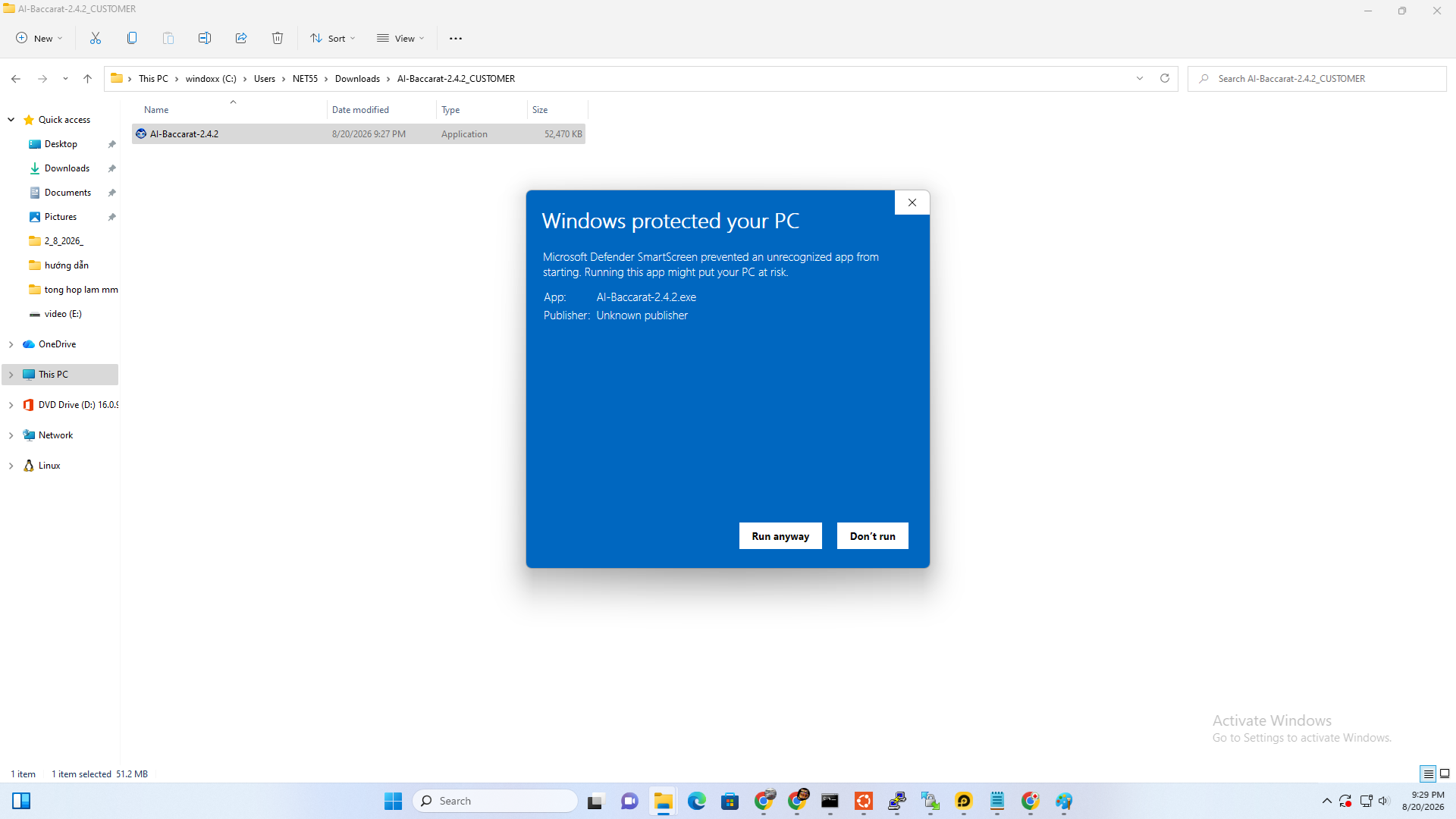Image resolution: width=1456 pixels, height=819 pixels.
Task: Open recent locations dropdown arrow
Action: tap(65, 79)
